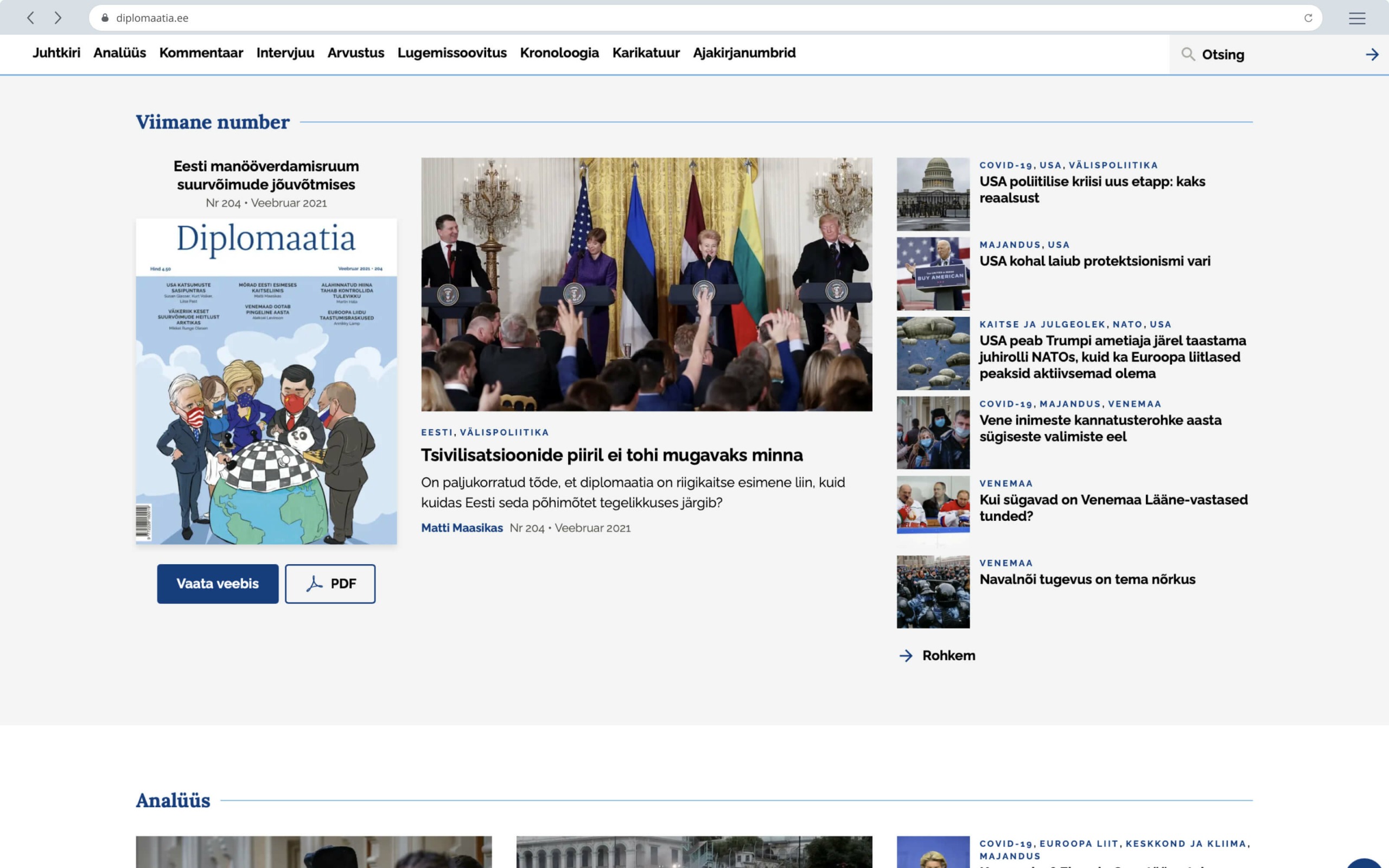Click the VÄLISPOLIITIKA category tag
The width and height of the screenshot is (1389, 868).
[504, 432]
